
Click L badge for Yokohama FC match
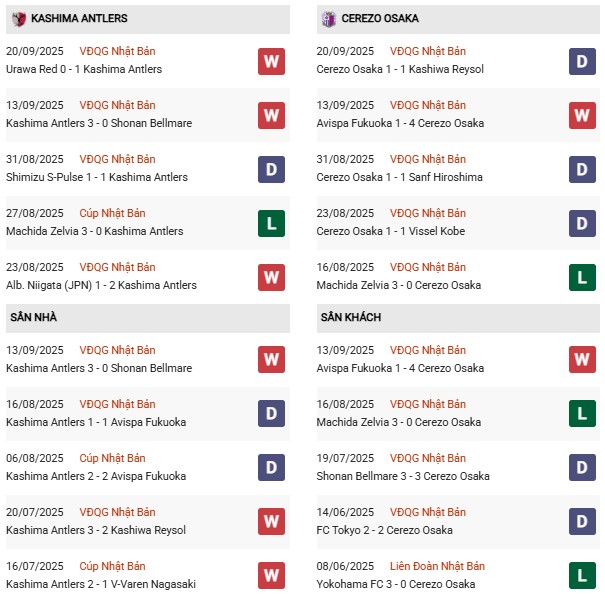coord(582,576)
